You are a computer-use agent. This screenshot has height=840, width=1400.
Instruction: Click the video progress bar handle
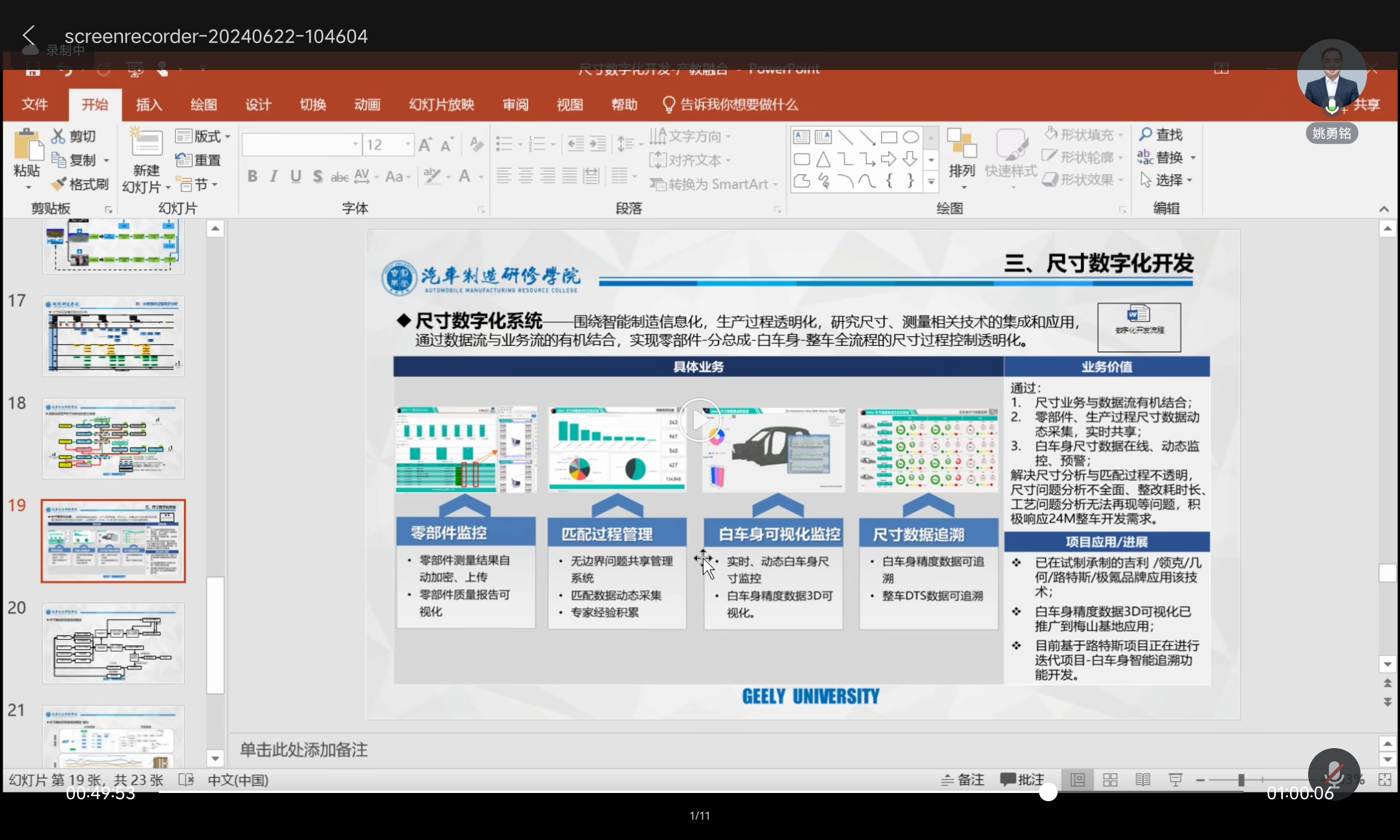1048,792
